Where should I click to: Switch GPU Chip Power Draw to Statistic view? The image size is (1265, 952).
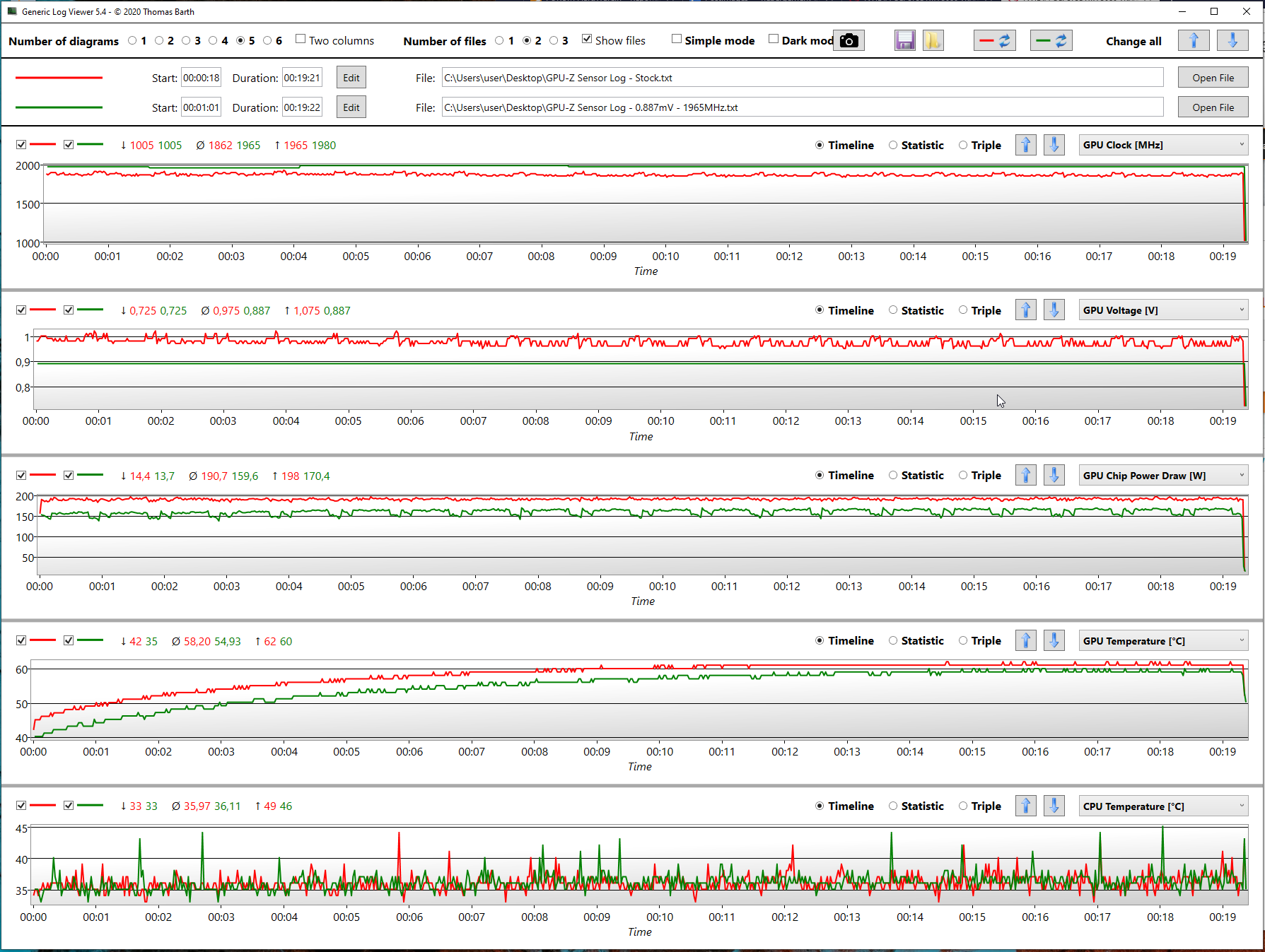click(x=893, y=476)
